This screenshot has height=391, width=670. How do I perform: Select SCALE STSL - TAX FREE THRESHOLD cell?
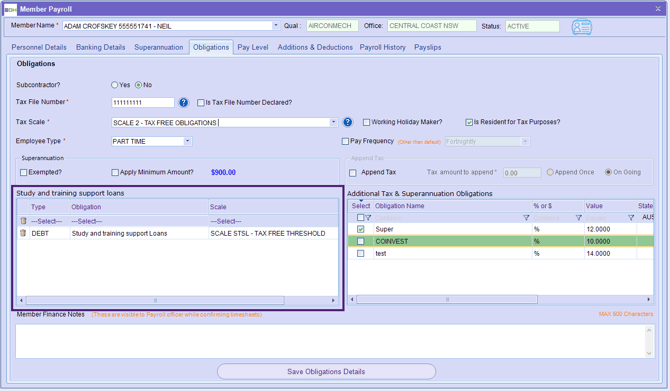(273, 233)
